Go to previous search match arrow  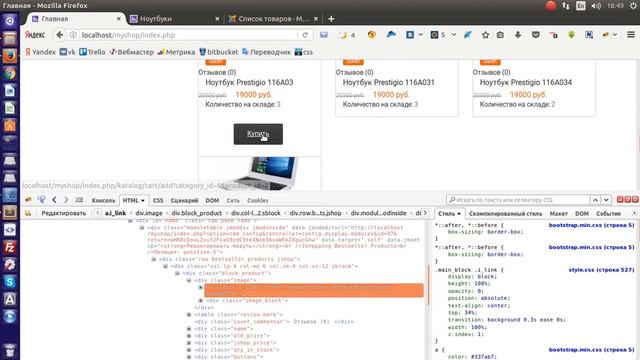596,200
